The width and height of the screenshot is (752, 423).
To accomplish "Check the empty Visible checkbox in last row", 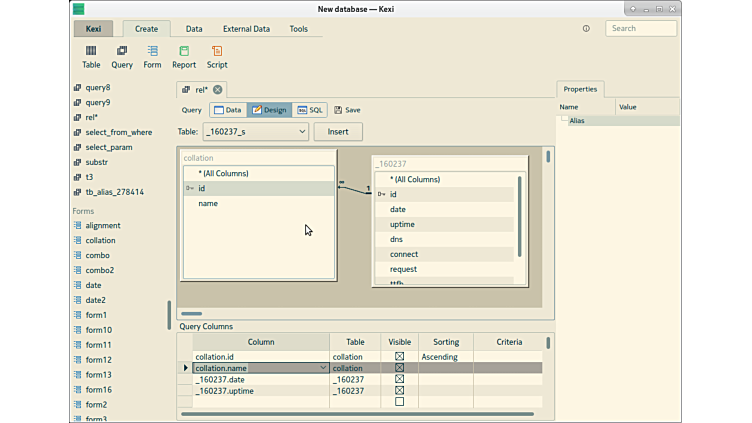I will tap(399, 402).
